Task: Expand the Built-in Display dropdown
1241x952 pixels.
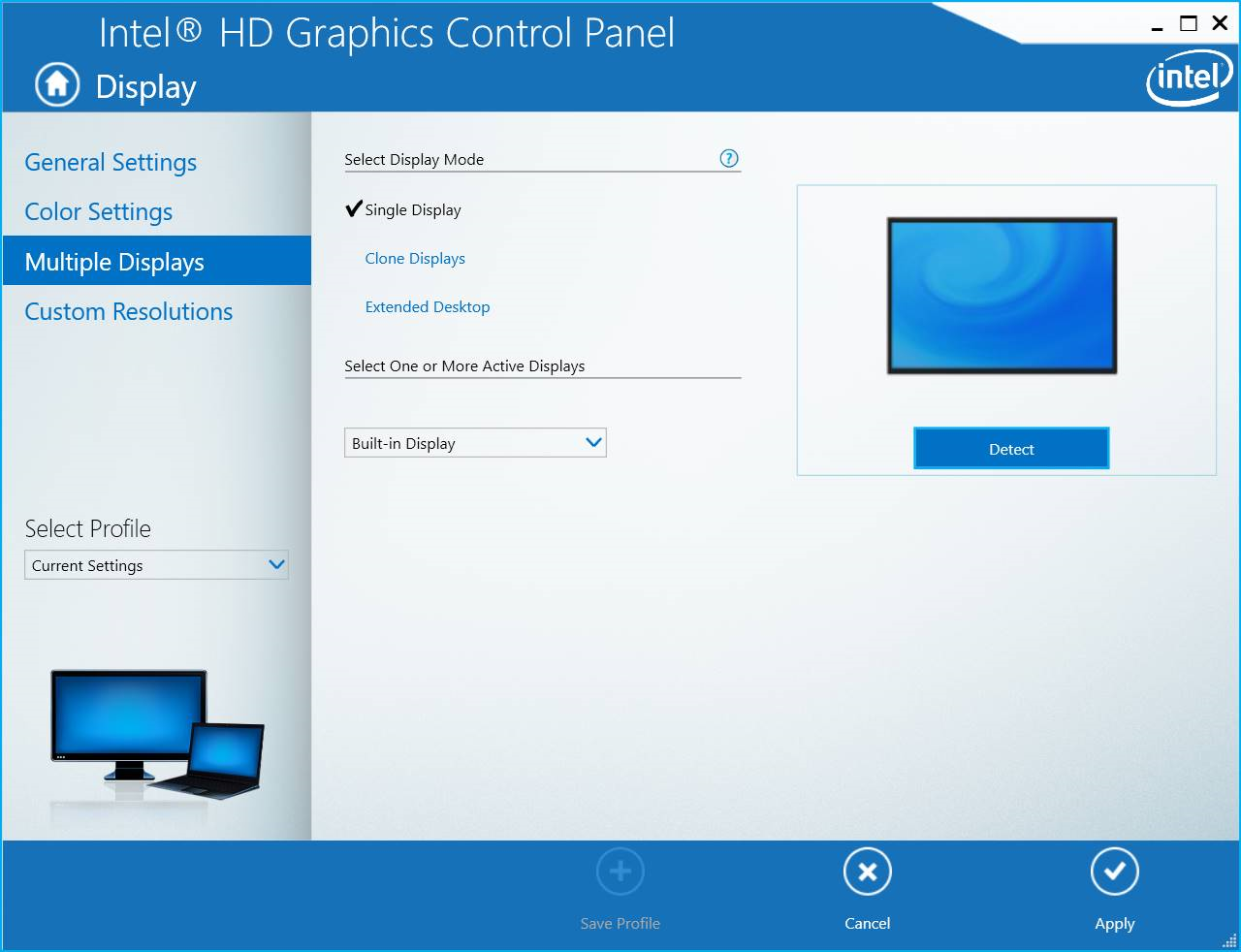Action: tap(475, 443)
